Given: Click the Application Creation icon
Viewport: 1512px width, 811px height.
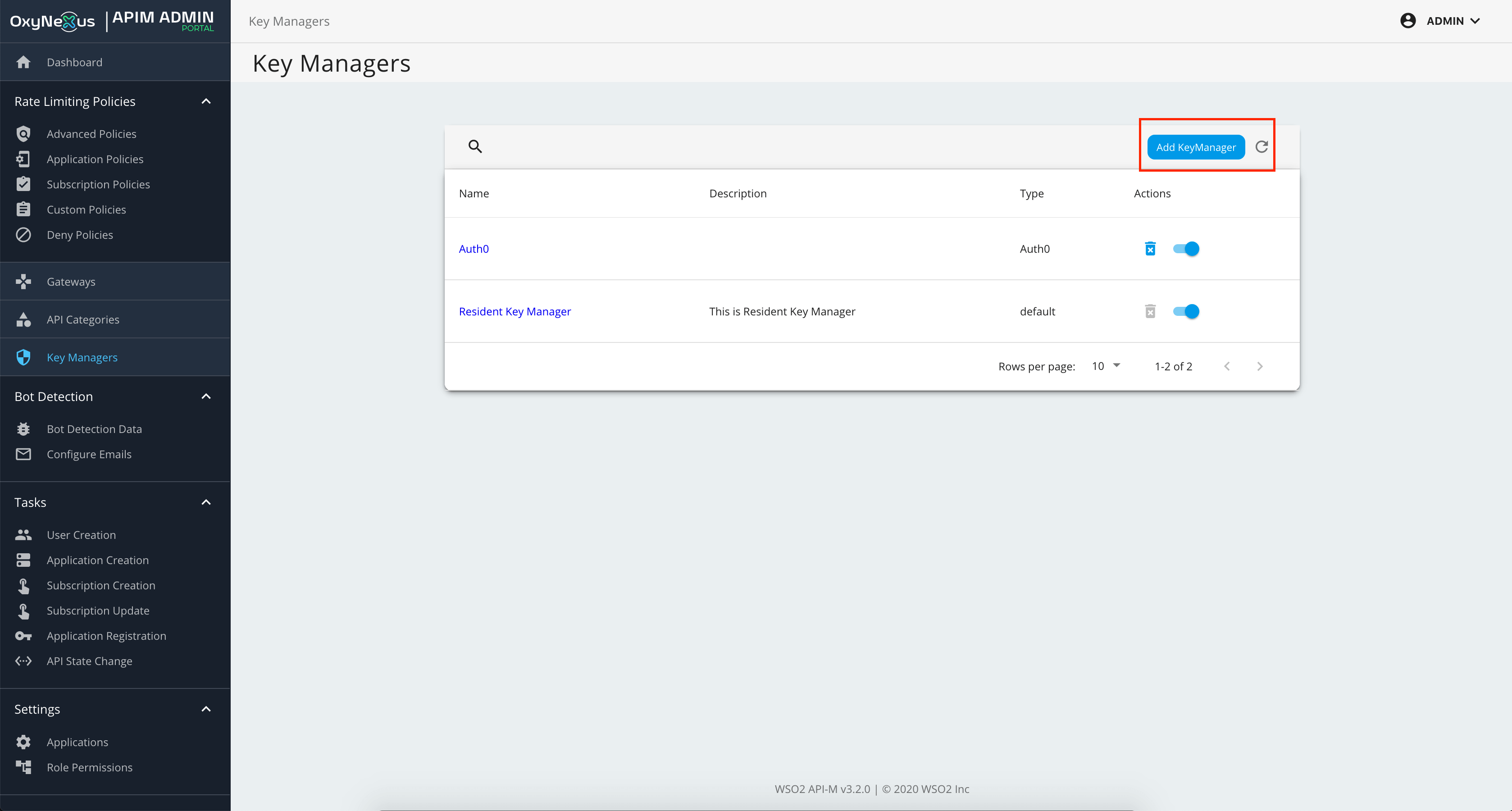Looking at the screenshot, I should [23, 560].
